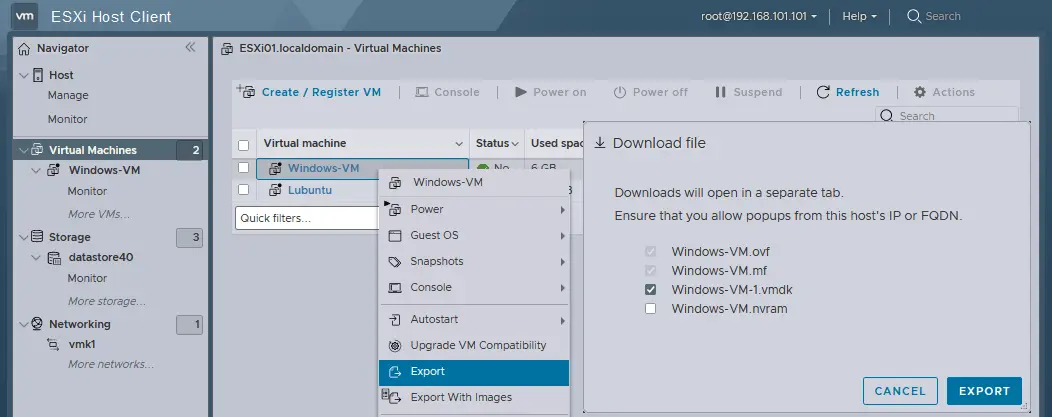Click the Power submenu icon in context menu

tap(395, 209)
